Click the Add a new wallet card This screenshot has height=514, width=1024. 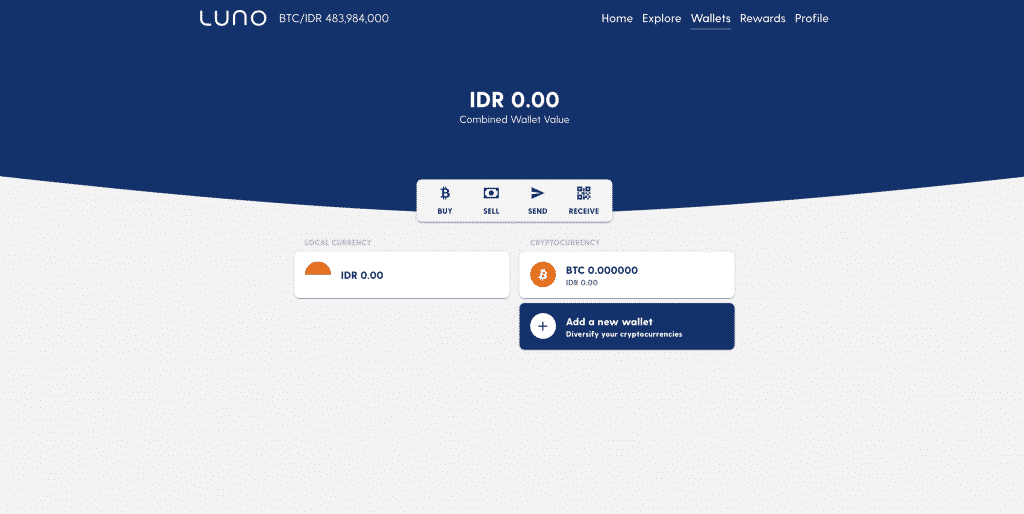click(x=627, y=326)
